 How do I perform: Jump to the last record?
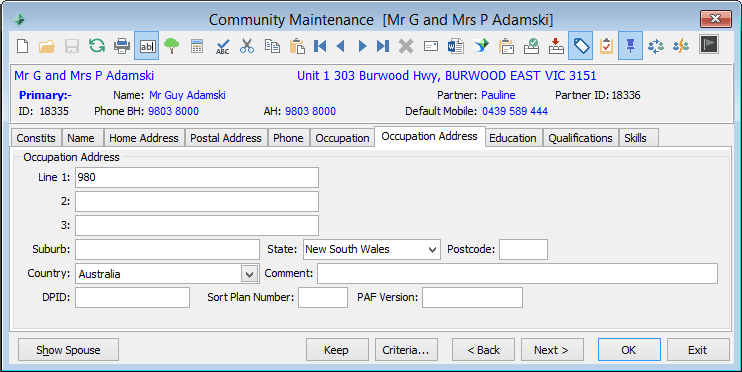click(x=383, y=46)
